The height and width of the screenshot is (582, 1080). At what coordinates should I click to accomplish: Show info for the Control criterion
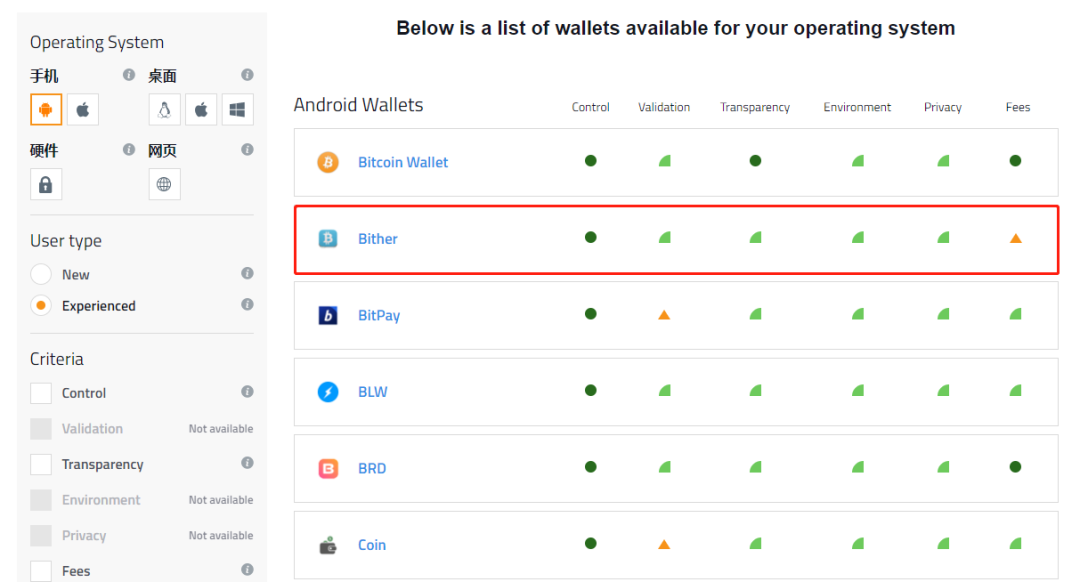(x=247, y=392)
